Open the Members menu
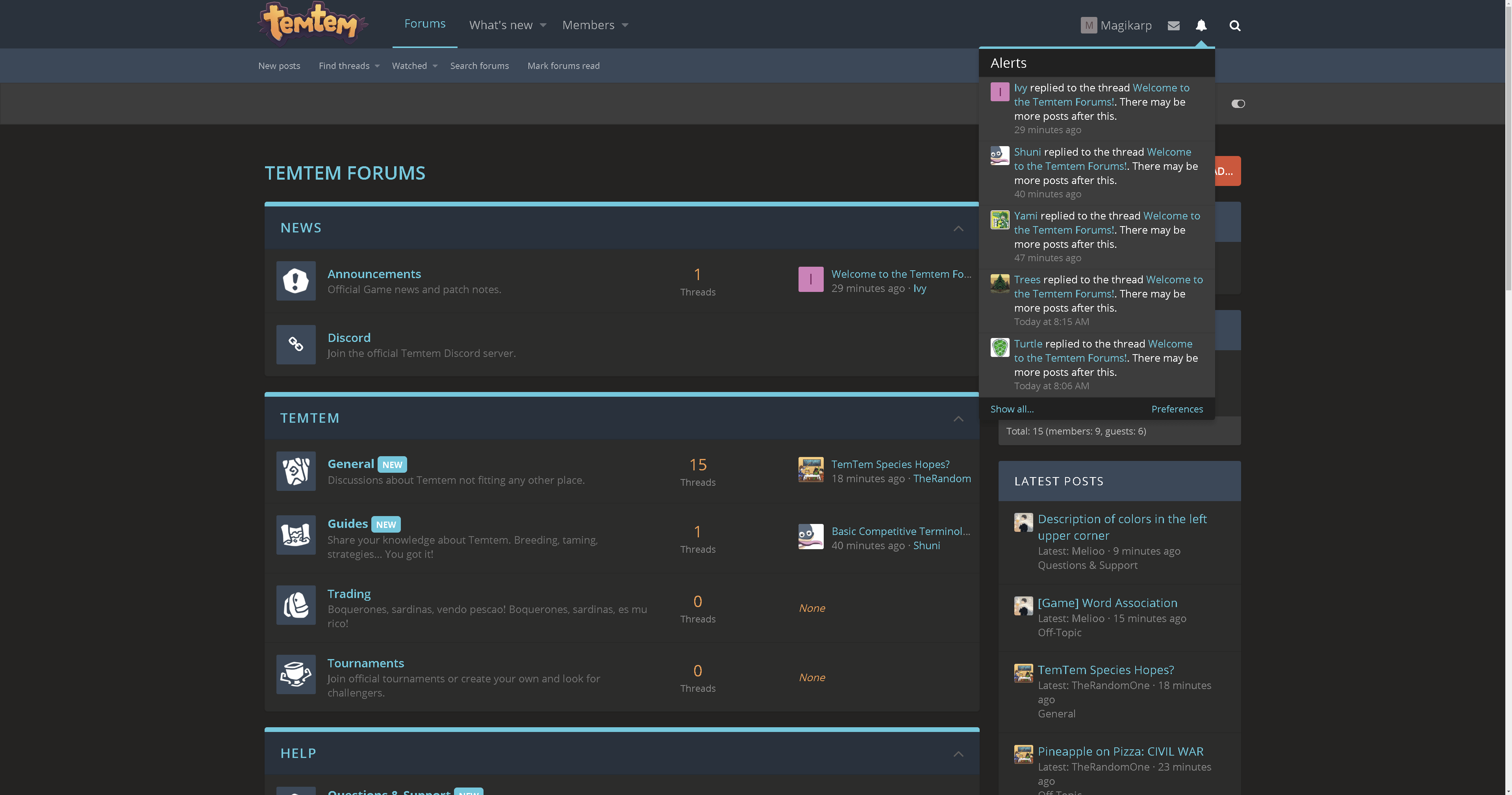Viewport: 1512px width, 795px height. [588, 25]
